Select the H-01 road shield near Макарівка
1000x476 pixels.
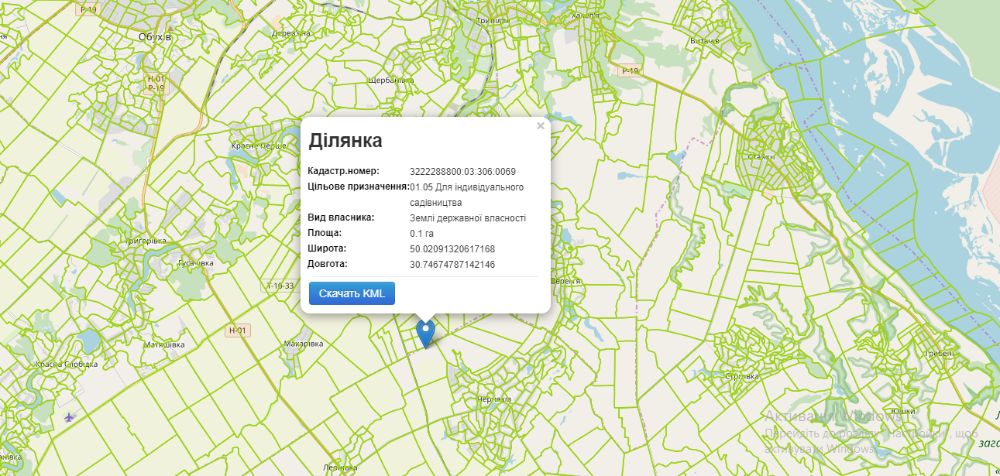coord(239,331)
